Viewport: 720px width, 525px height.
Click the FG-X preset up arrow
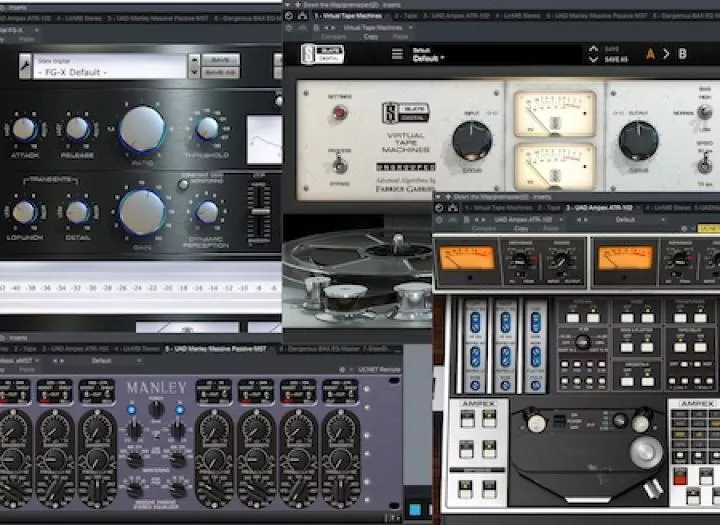click(194, 60)
